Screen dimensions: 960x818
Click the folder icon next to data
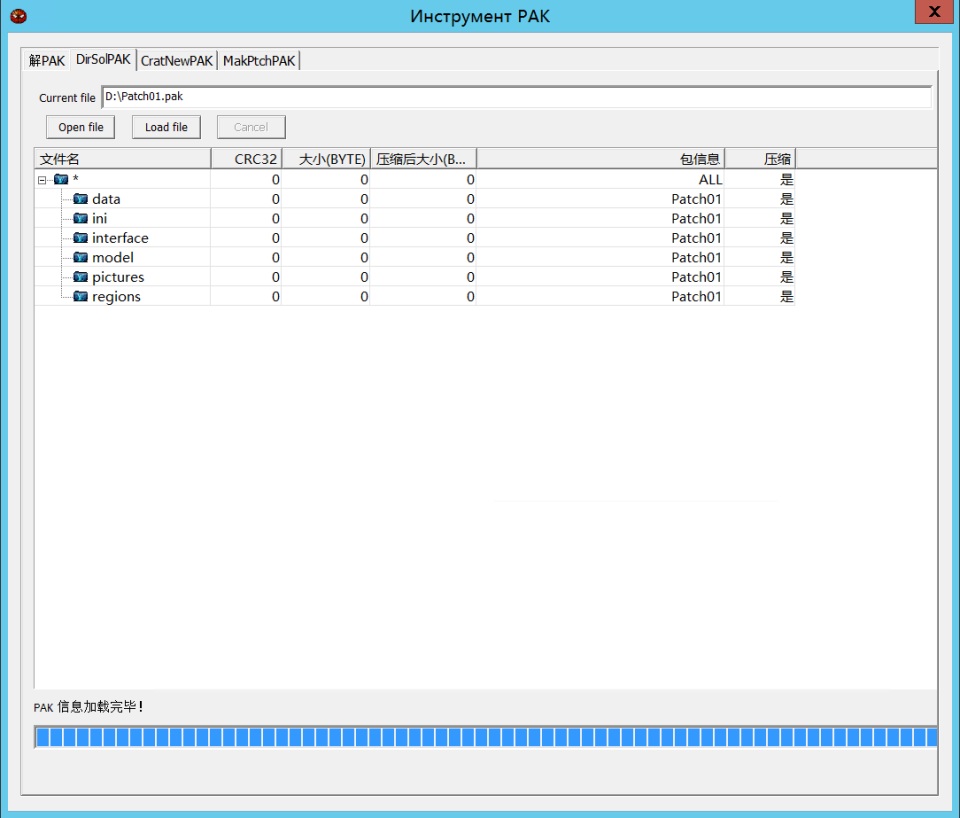point(81,199)
